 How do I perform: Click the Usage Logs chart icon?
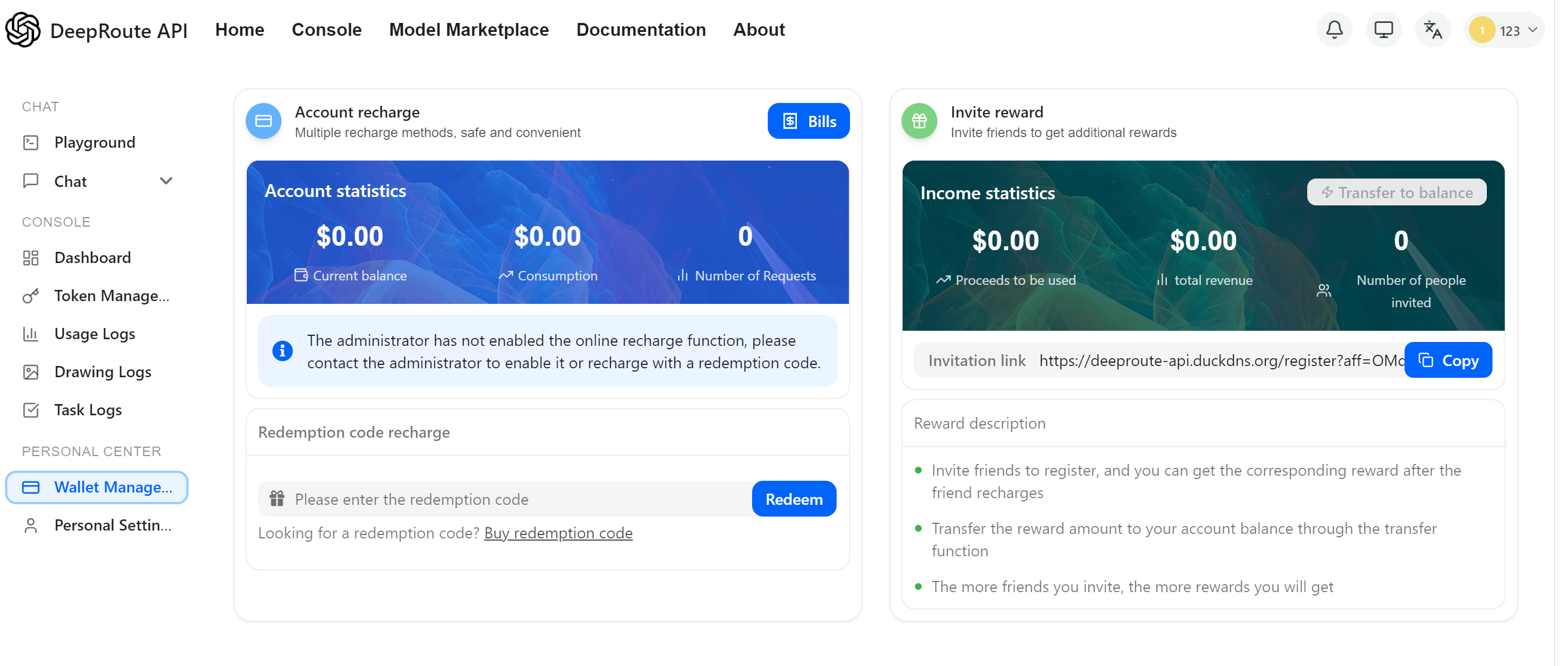click(x=30, y=334)
